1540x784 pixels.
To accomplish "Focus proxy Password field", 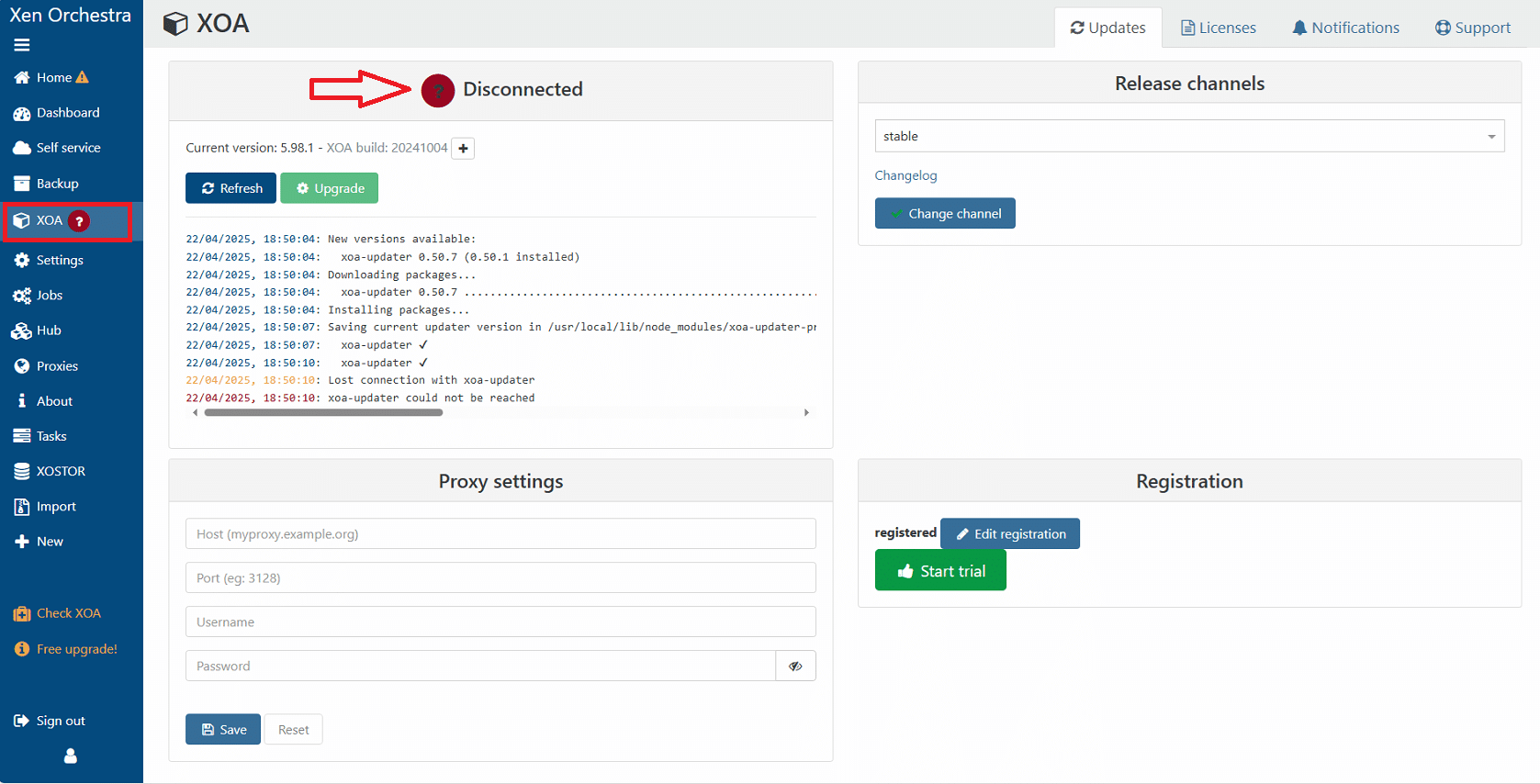I will (x=480, y=666).
